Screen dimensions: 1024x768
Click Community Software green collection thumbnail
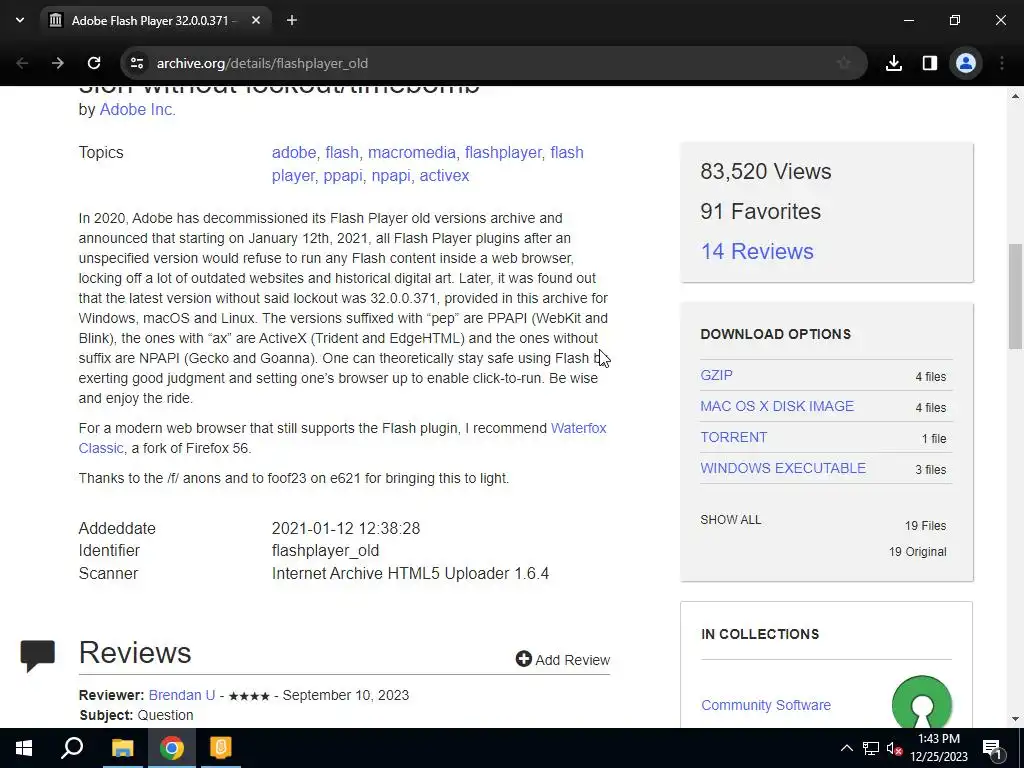921,703
